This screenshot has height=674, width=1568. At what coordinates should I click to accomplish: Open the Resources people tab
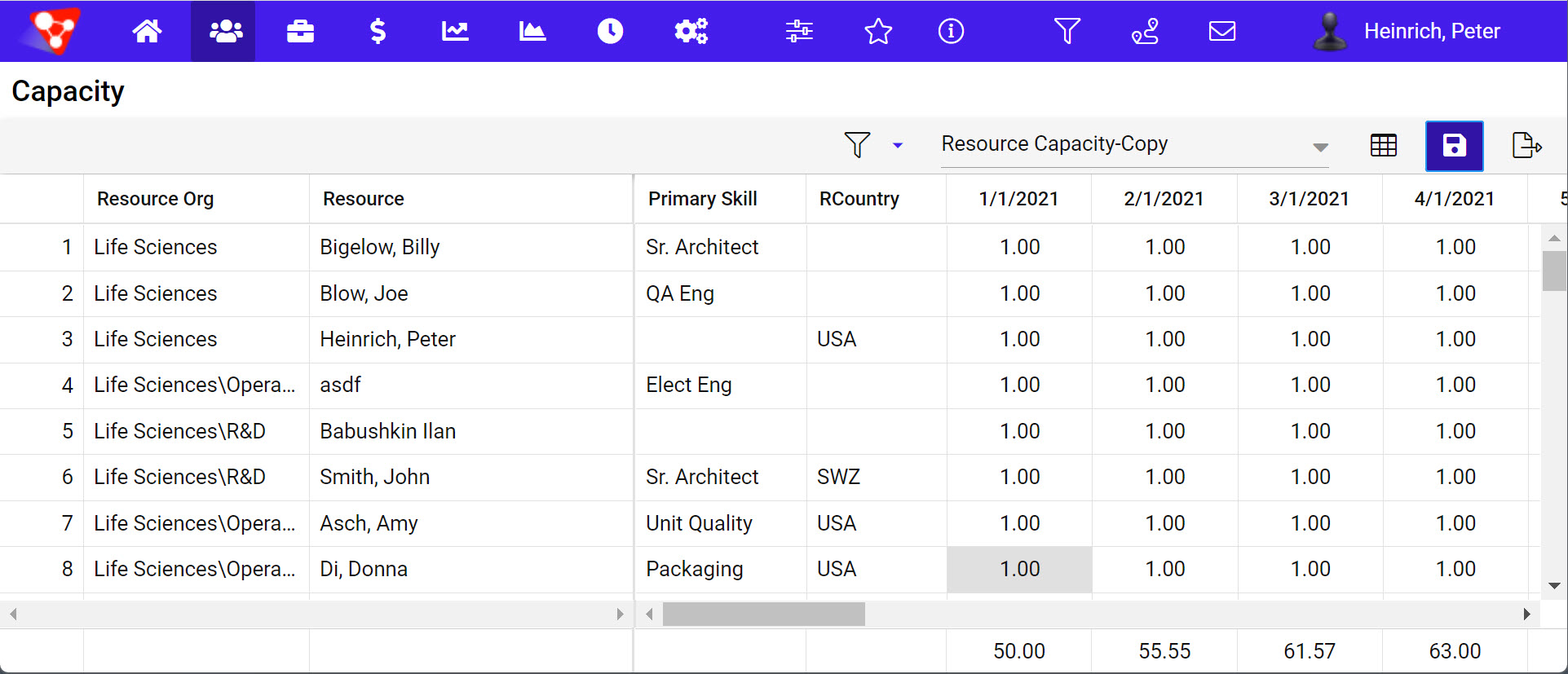pyautogui.click(x=226, y=31)
